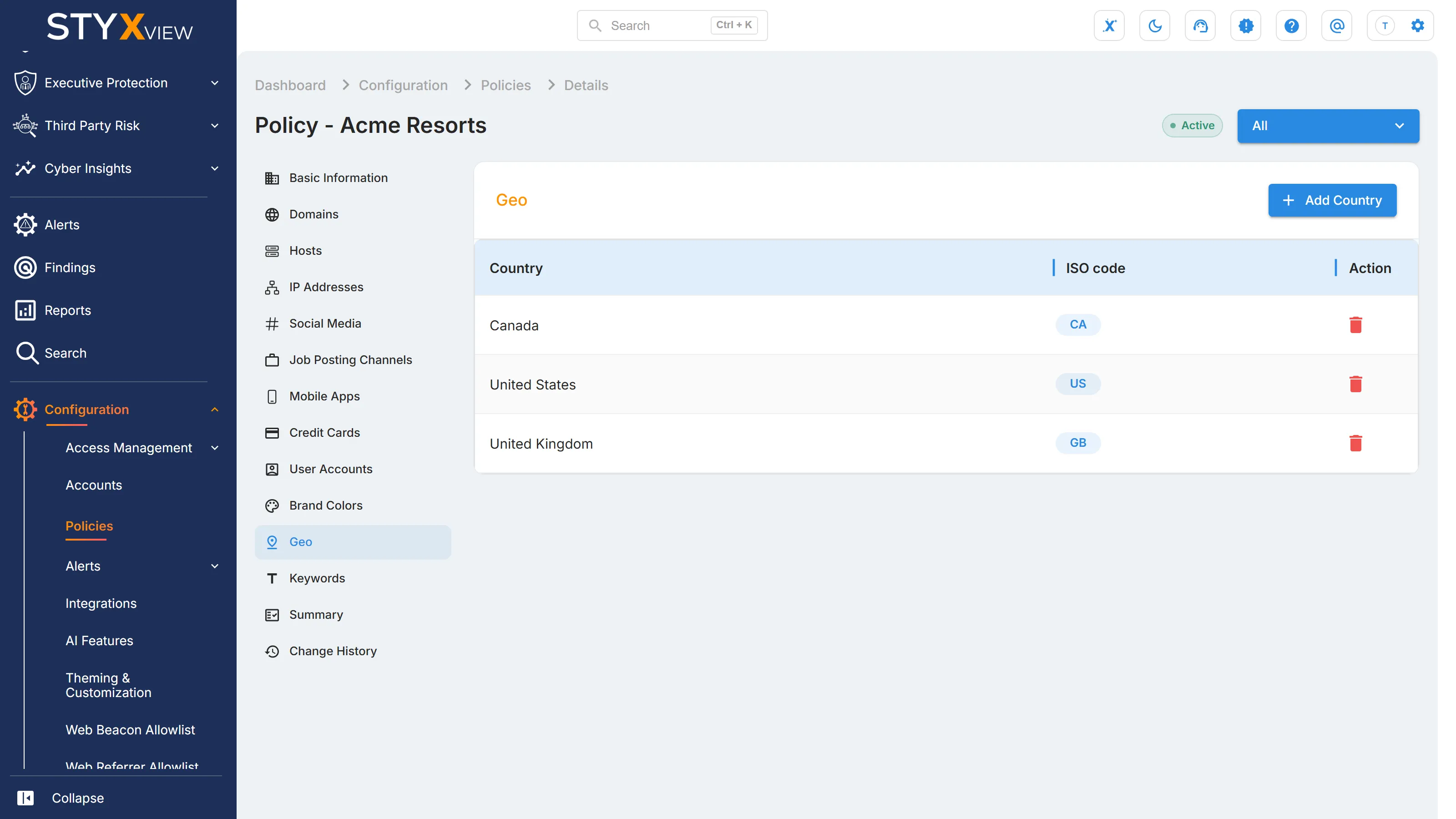
Task: Expand the Alerts submenu under Configuration
Action: pyautogui.click(x=215, y=566)
